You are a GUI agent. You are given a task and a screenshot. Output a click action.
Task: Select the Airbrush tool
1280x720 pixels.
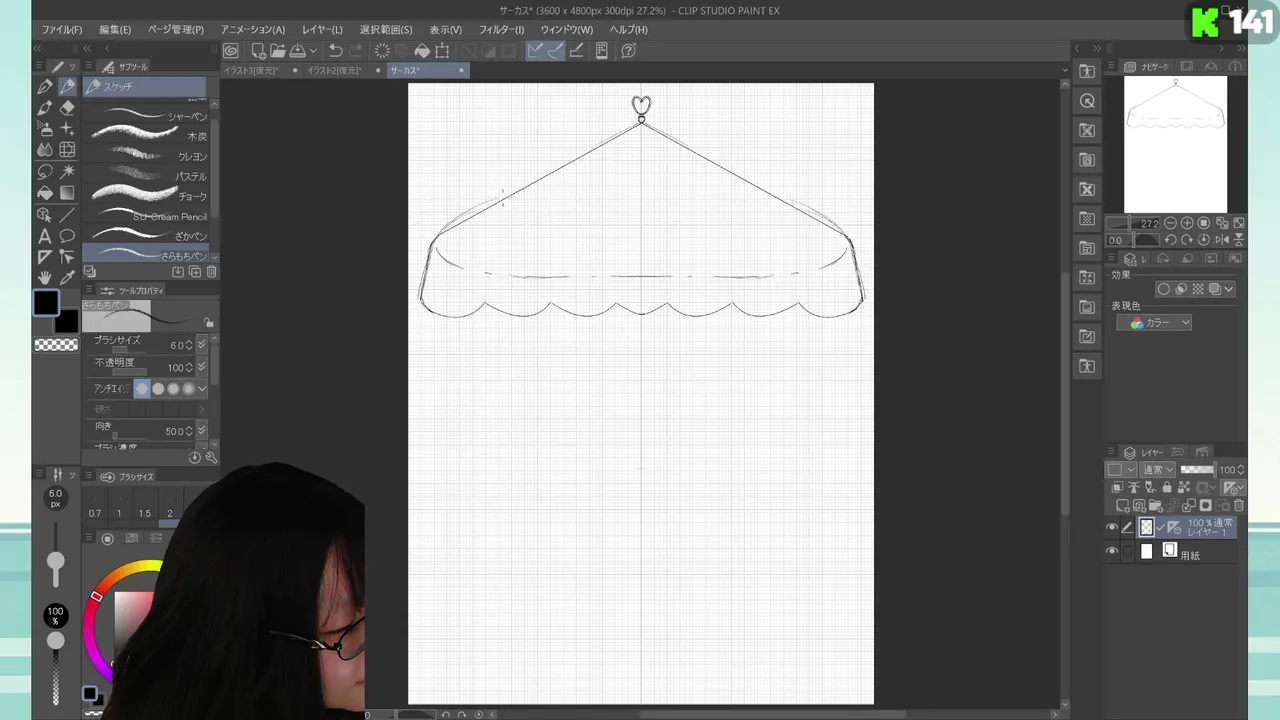coord(45,129)
